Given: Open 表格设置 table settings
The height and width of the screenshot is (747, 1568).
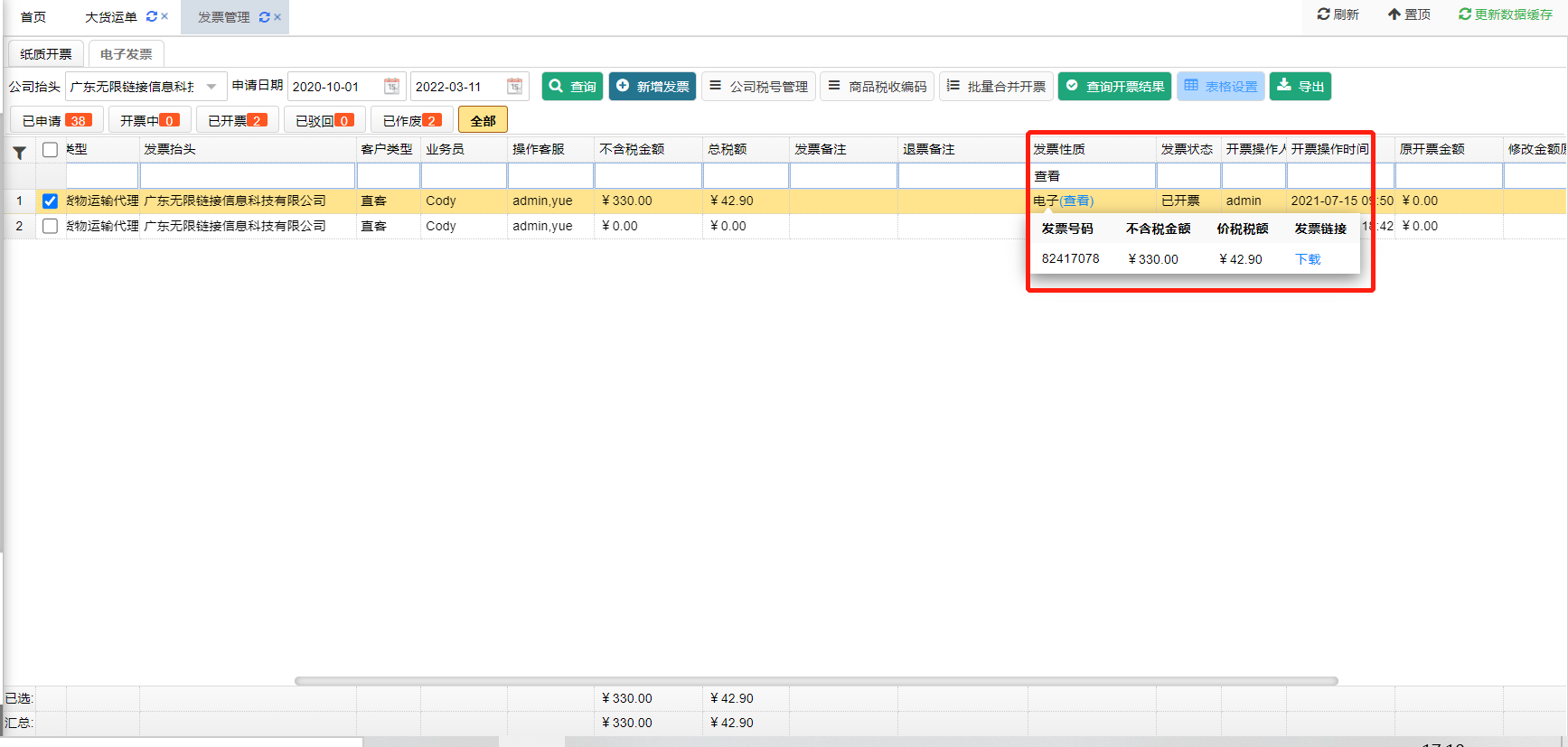Looking at the screenshot, I should [1220, 87].
